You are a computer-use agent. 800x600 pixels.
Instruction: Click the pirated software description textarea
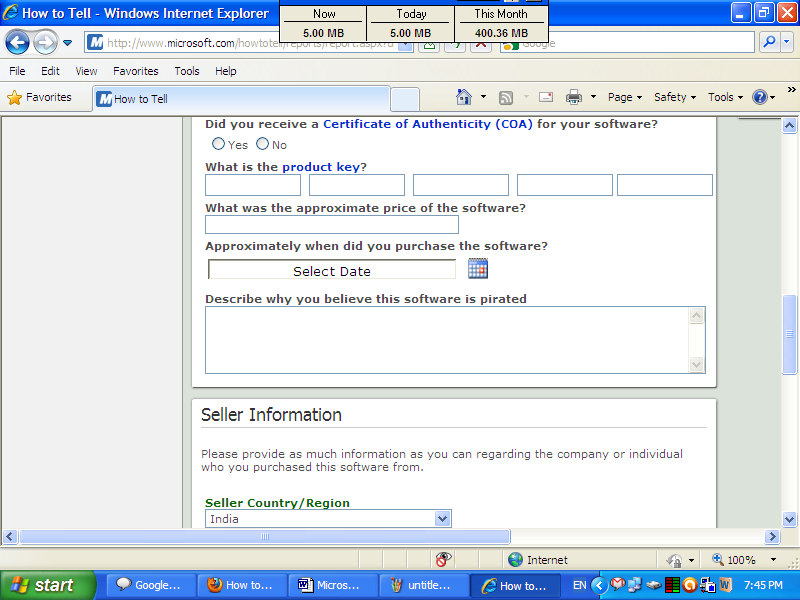pyautogui.click(x=455, y=340)
